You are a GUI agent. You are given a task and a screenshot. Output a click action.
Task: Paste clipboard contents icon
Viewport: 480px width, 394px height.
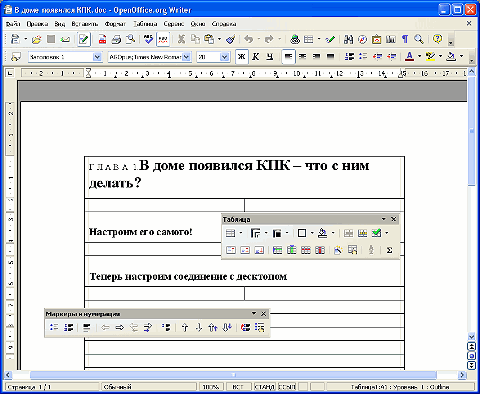209,39
